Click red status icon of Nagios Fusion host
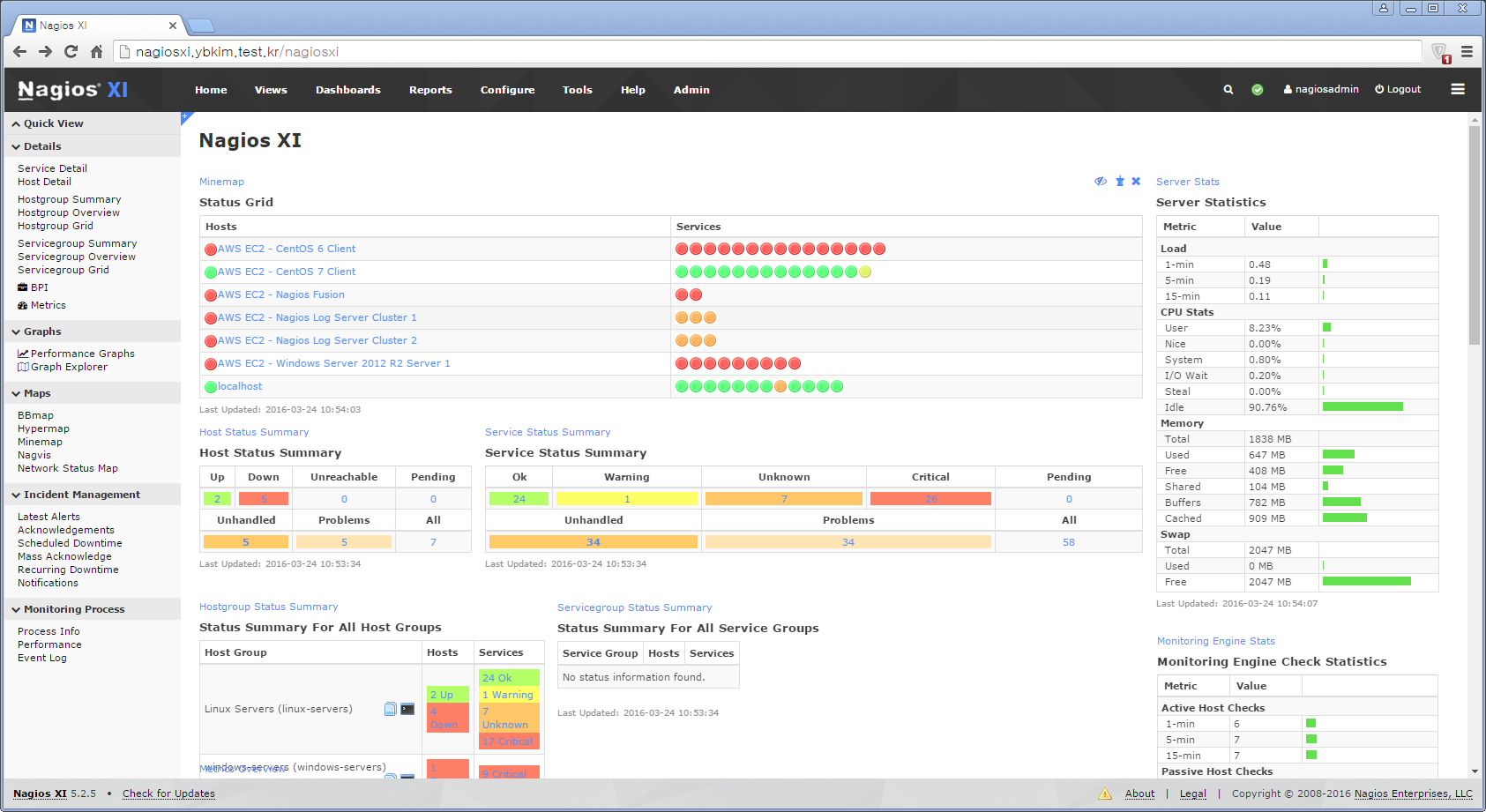1486x812 pixels. pyautogui.click(x=211, y=295)
